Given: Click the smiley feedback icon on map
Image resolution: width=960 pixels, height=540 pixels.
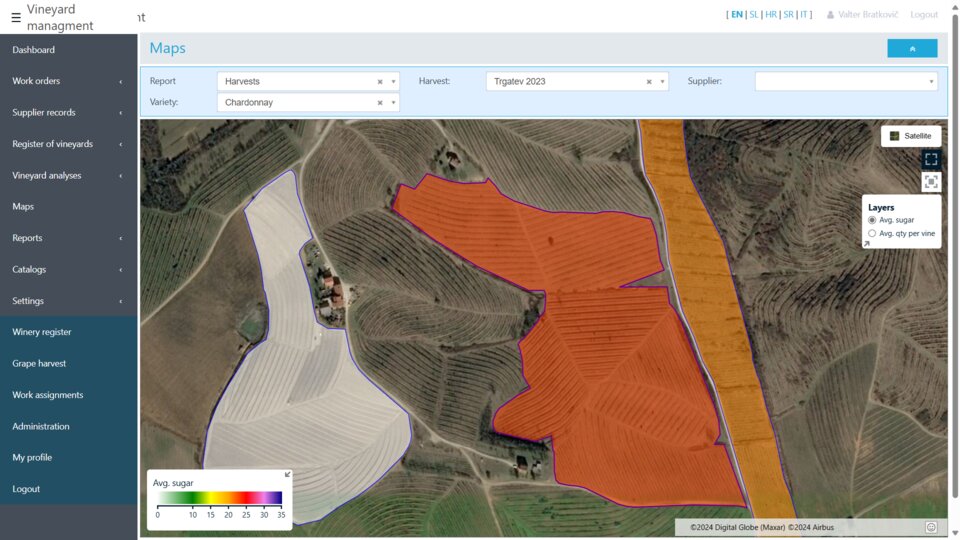Looking at the screenshot, I should (x=931, y=527).
